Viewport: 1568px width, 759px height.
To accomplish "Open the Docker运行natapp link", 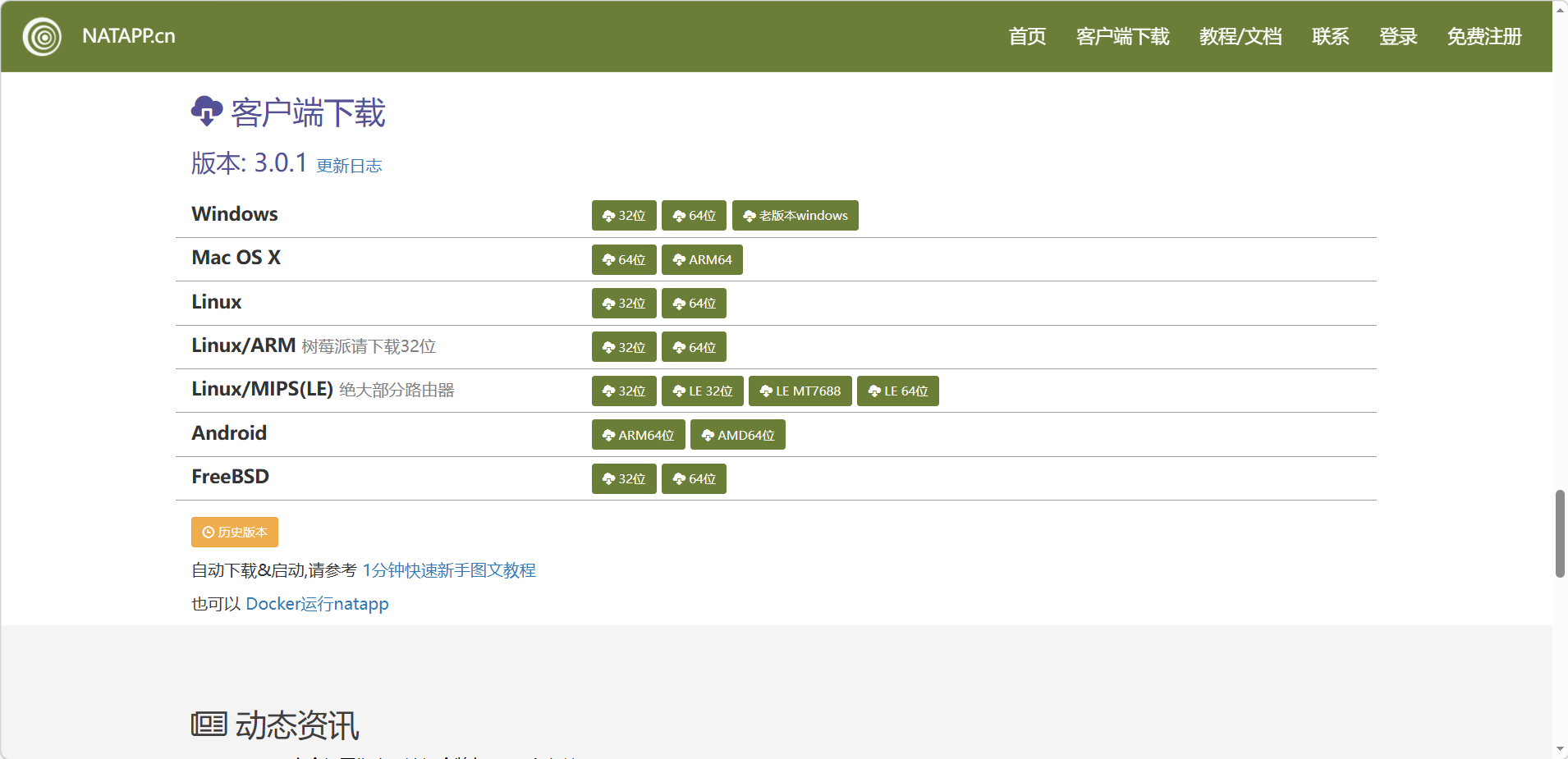I will tap(317, 604).
